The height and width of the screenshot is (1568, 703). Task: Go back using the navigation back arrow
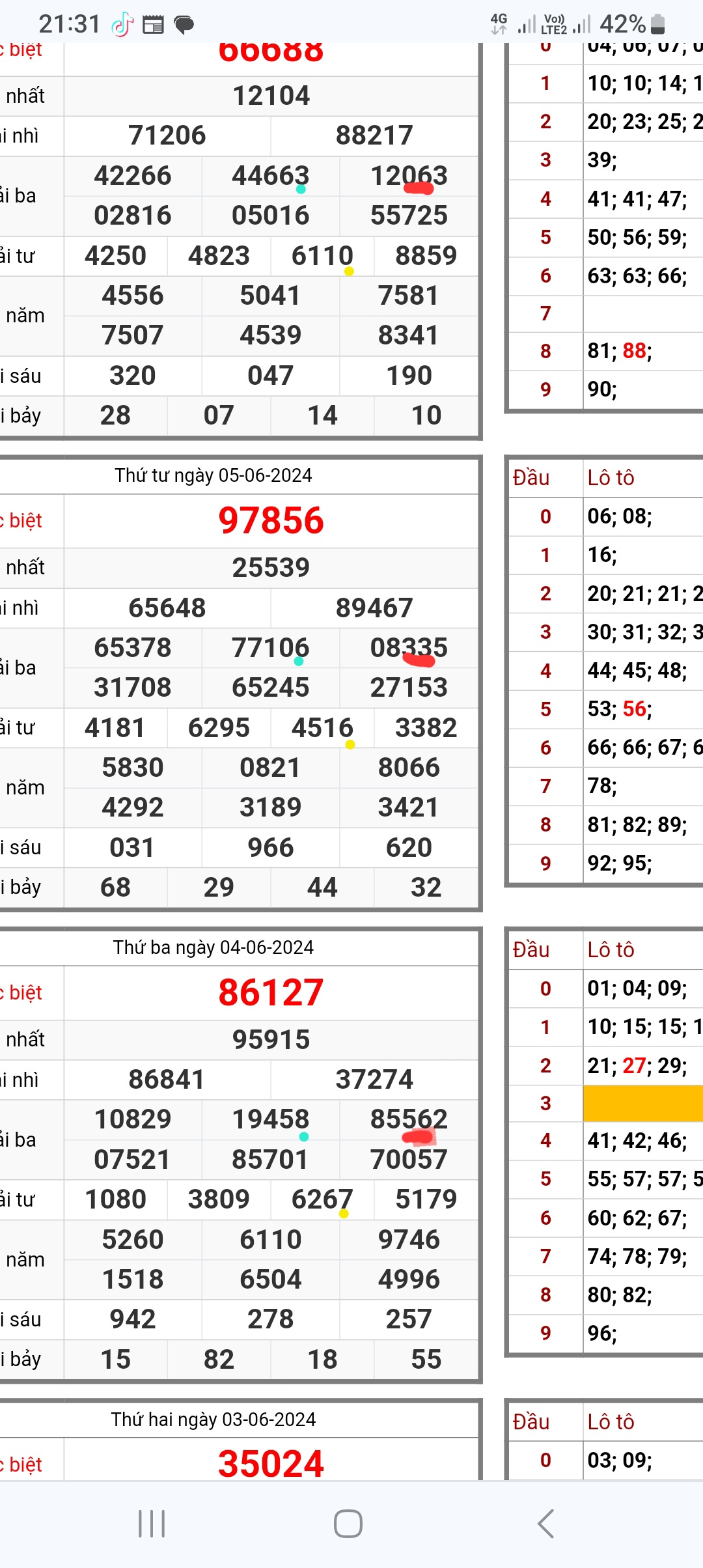coord(545,1524)
